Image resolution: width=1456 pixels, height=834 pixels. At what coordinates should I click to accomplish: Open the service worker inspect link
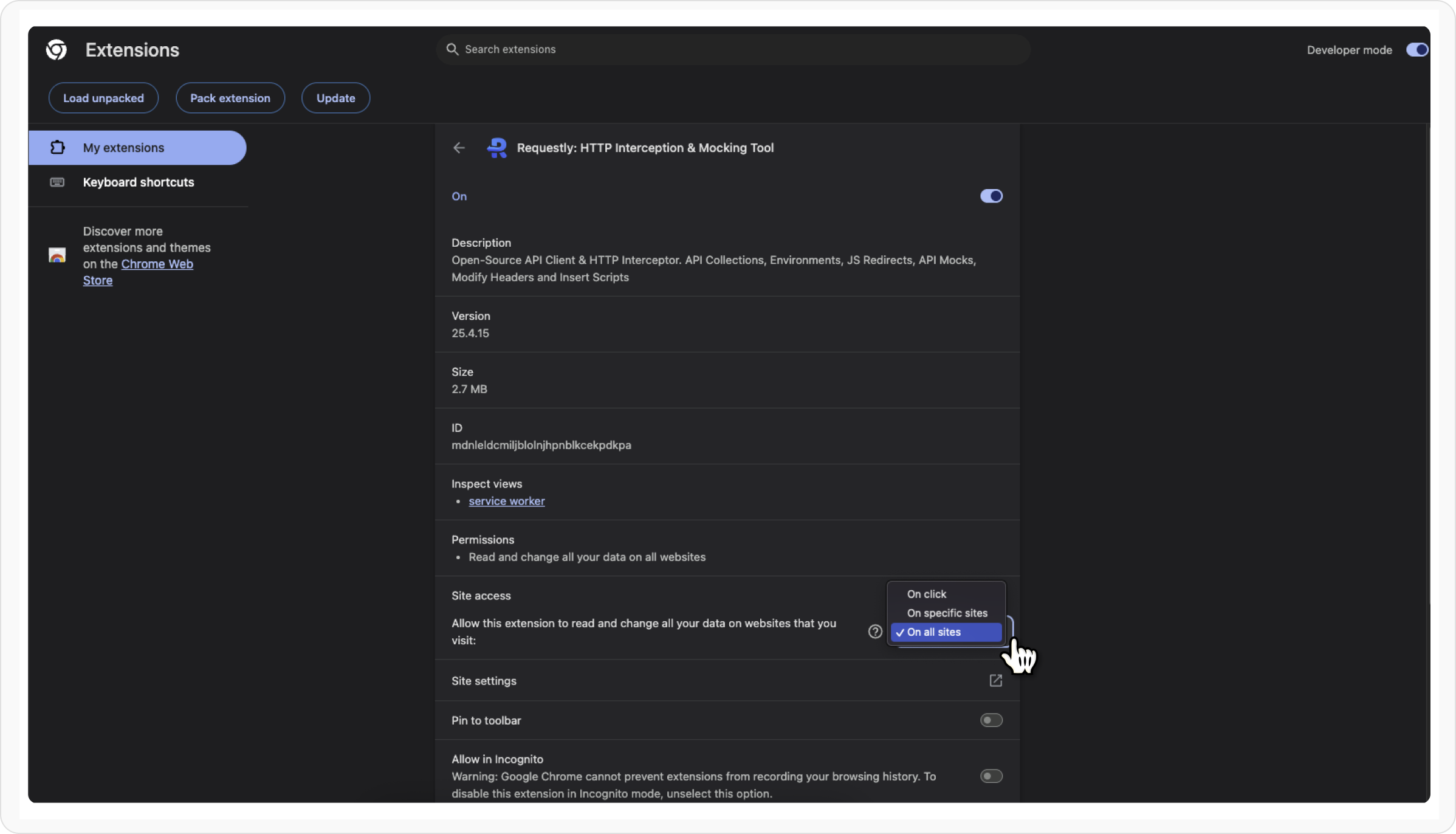coord(506,501)
